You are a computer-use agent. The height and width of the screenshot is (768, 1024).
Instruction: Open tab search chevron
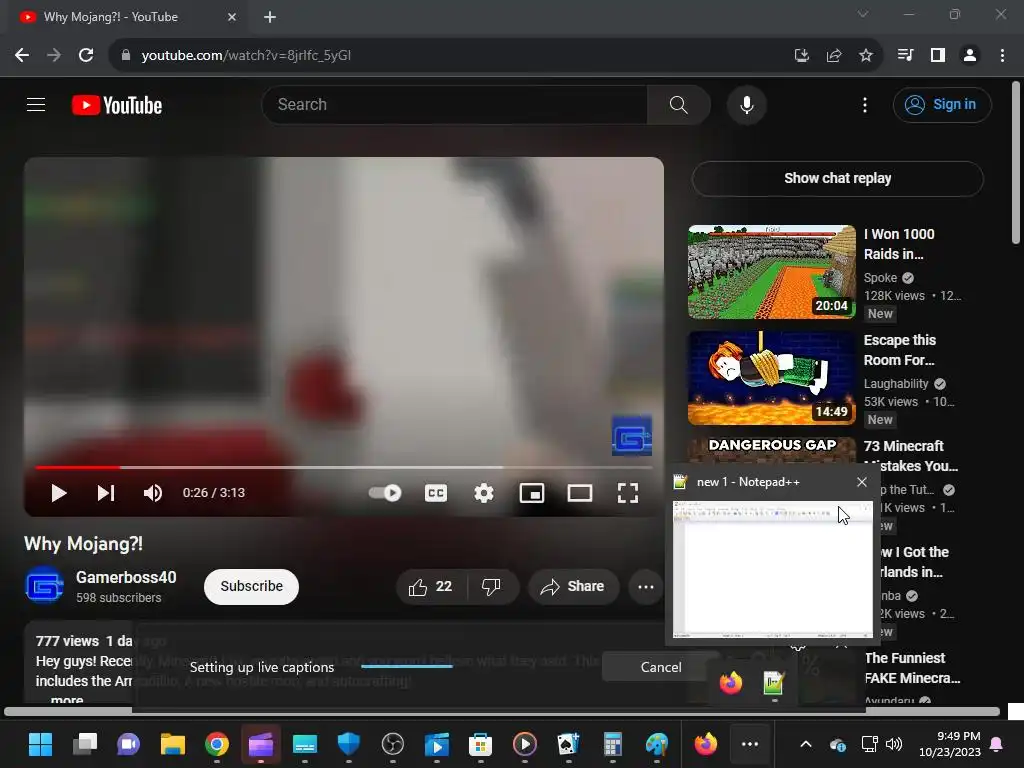click(863, 14)
